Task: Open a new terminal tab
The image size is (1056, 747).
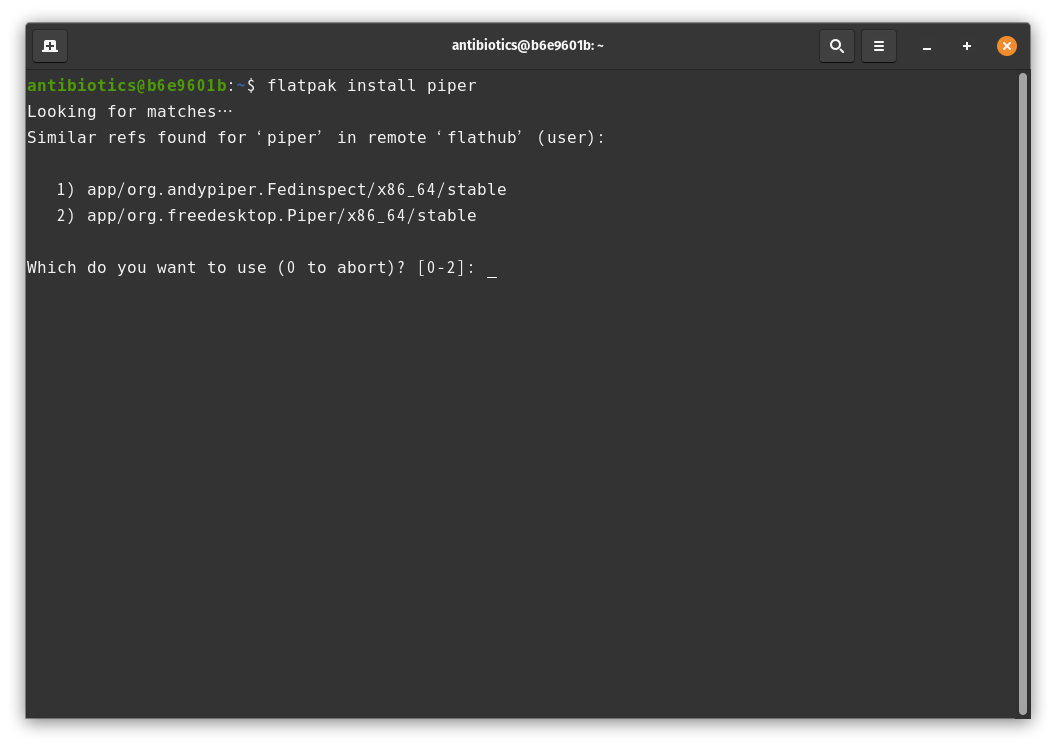Action: [x=50, y=46]
